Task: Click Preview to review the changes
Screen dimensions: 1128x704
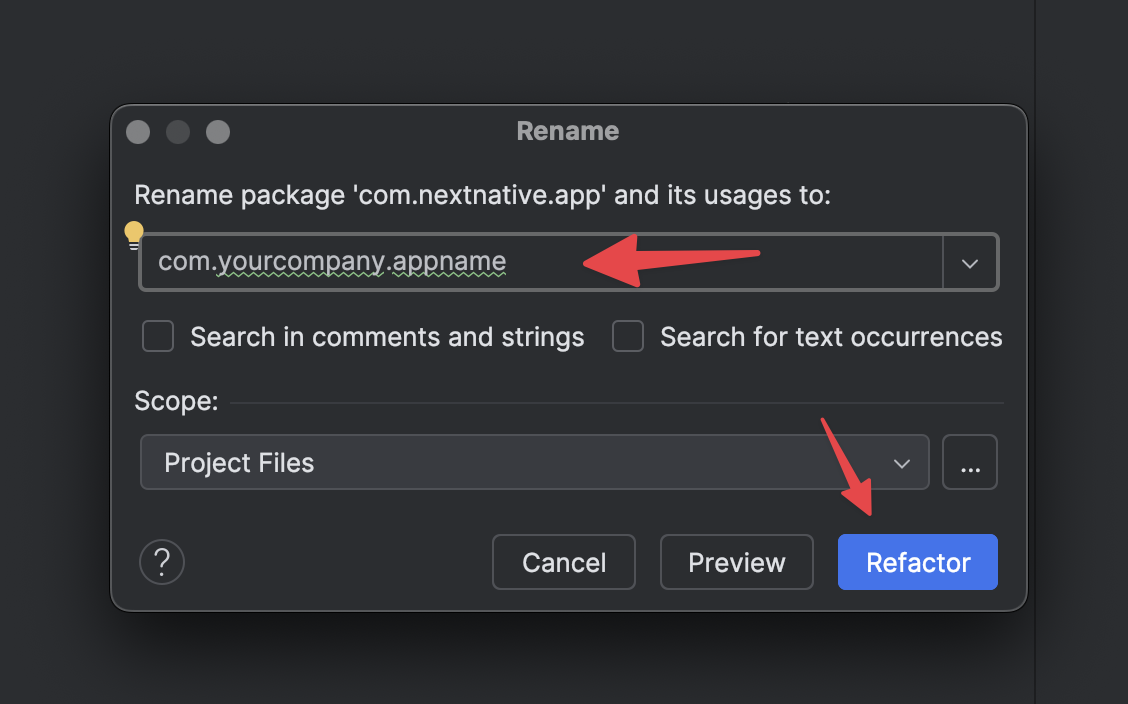Action: (x=736, y=562)
